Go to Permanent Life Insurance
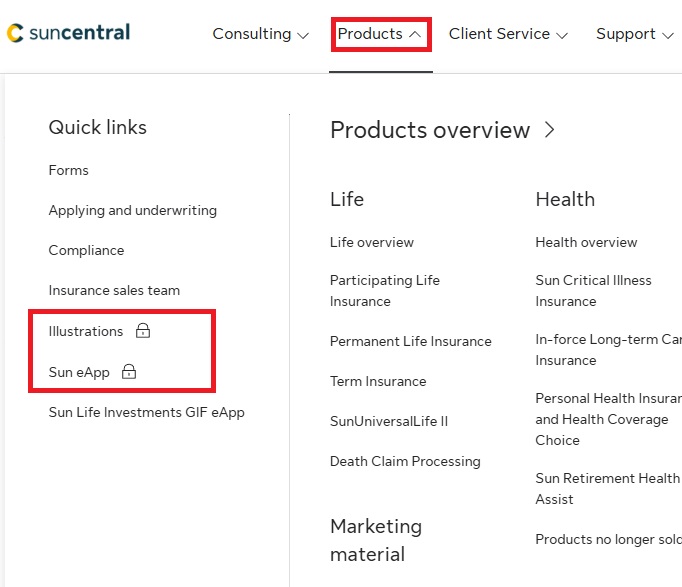The width and height of the screenshot is (682, 587). 411,341
